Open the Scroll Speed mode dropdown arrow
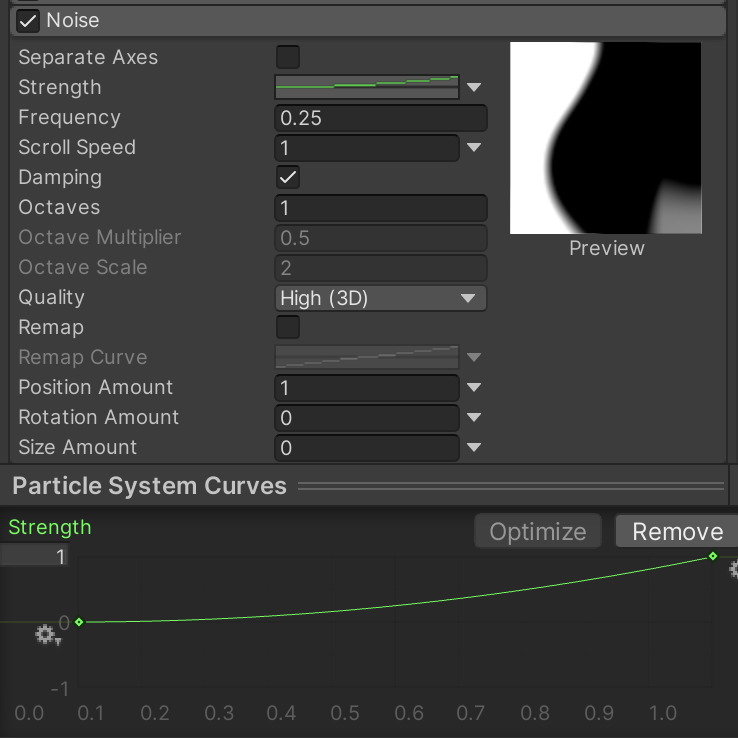The width and height of the screenshot is (738, 738). (x=474, y=148)
